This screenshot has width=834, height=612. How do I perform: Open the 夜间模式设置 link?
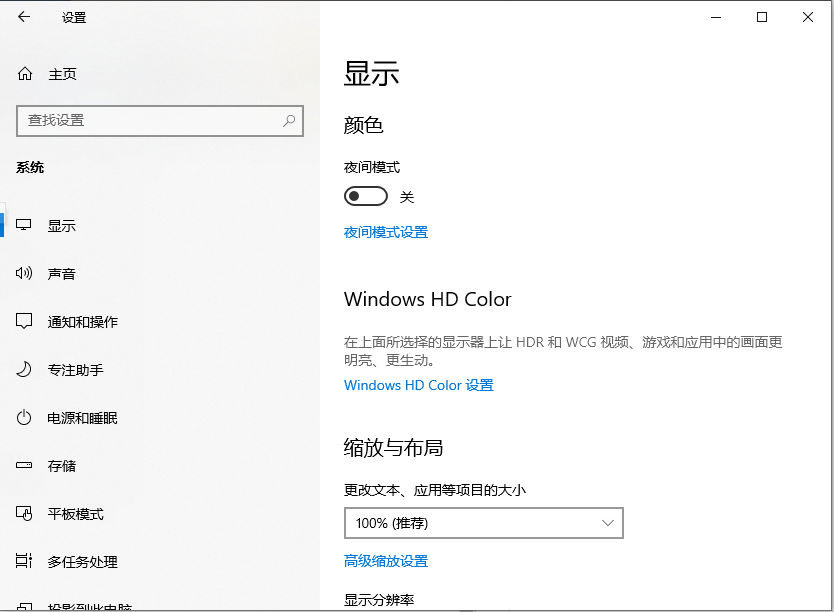pos(386,232)
